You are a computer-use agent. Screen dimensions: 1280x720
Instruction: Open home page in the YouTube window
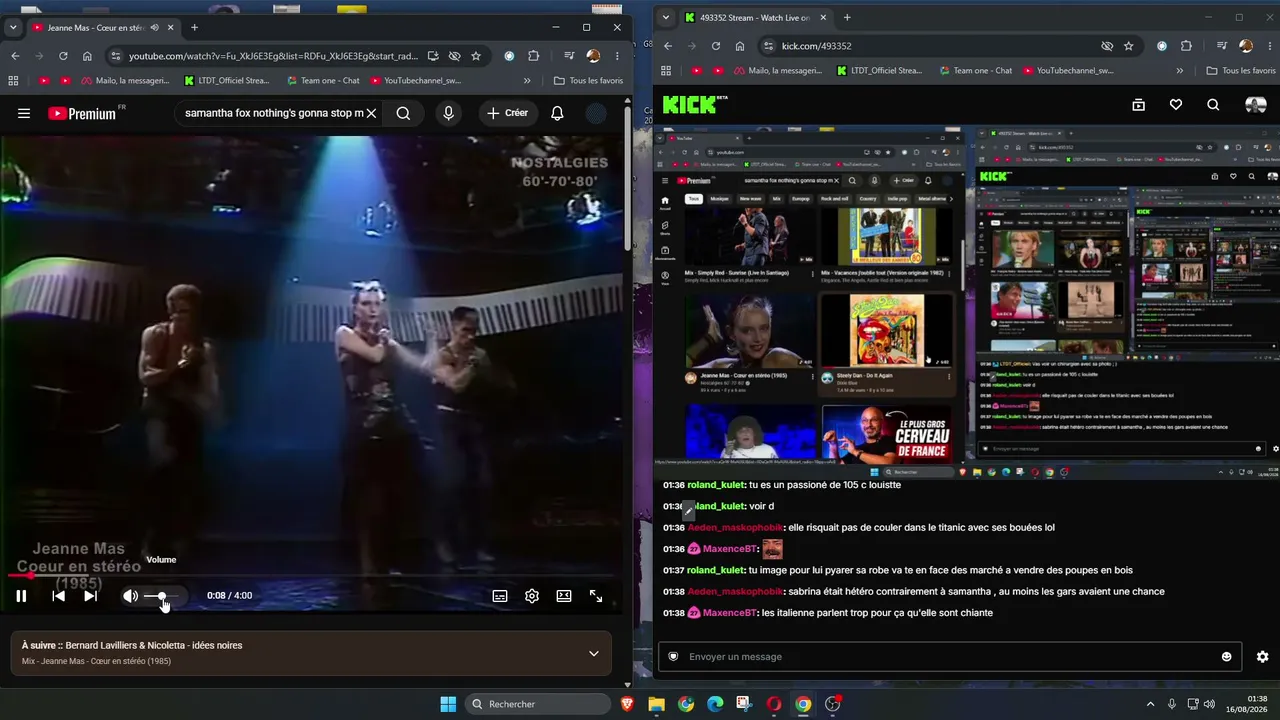click(x=87, y=56)
